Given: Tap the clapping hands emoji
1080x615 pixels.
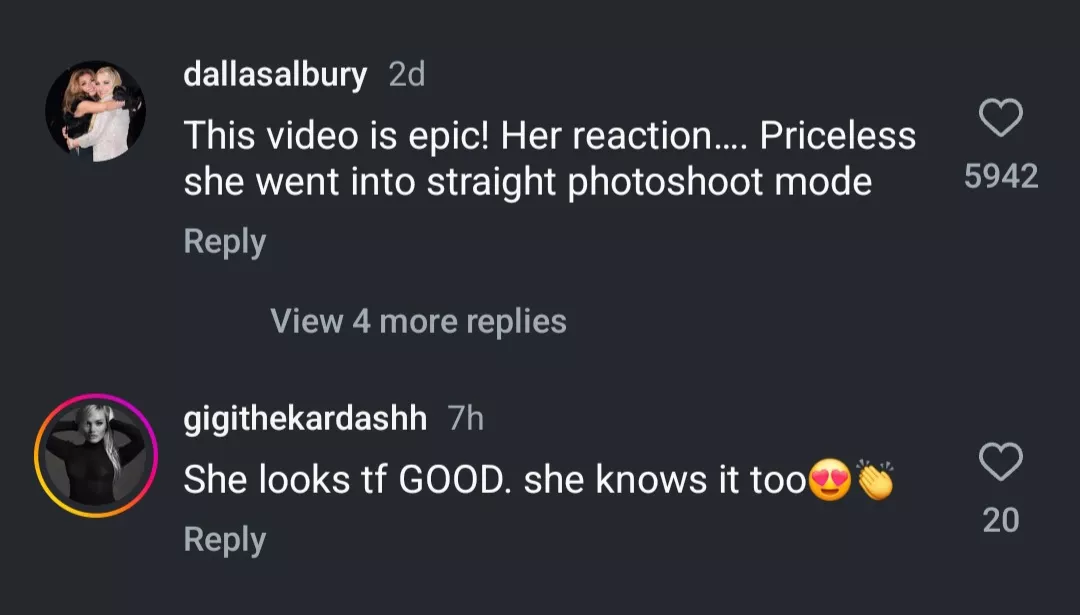Looking at the screenshot, I should click(x=875, y=481).
